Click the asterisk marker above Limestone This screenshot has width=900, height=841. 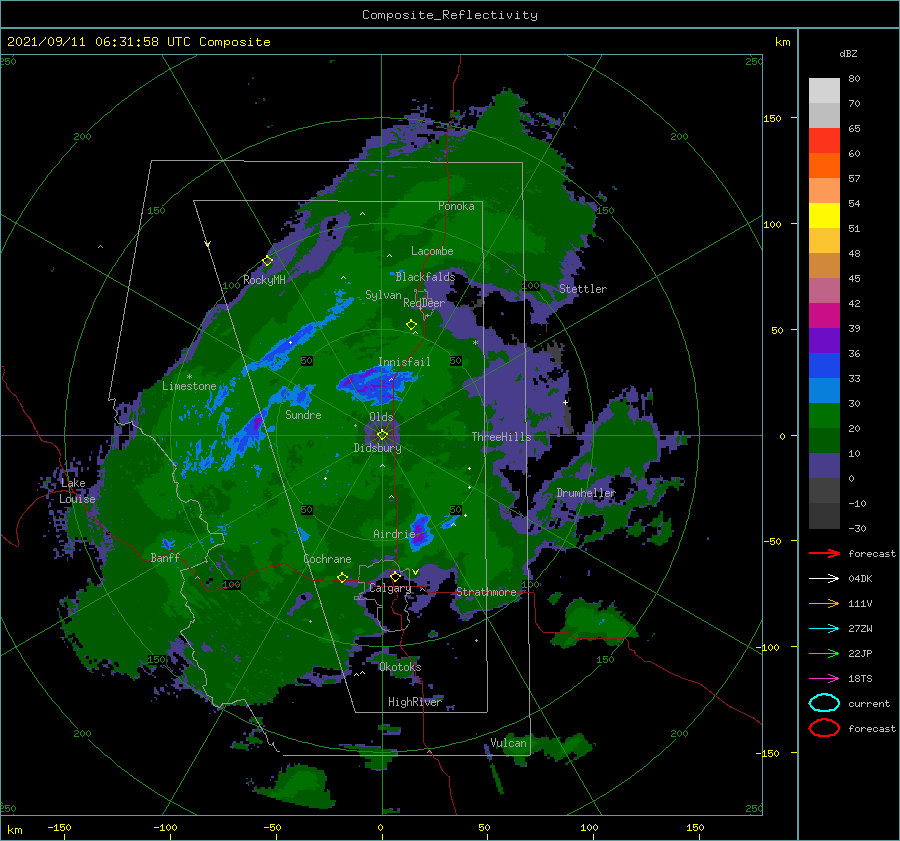(189, 377)
